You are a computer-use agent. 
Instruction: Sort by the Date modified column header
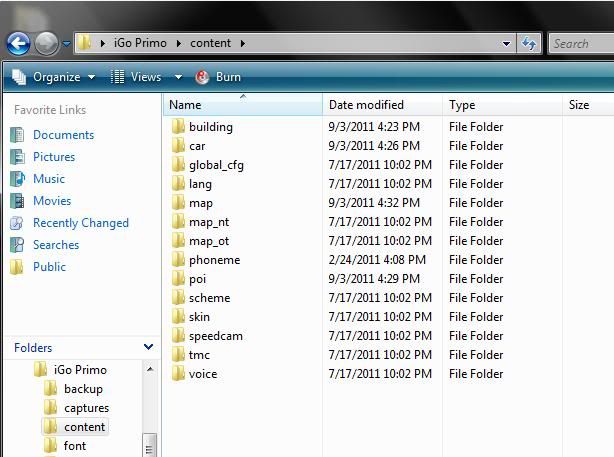383,105
